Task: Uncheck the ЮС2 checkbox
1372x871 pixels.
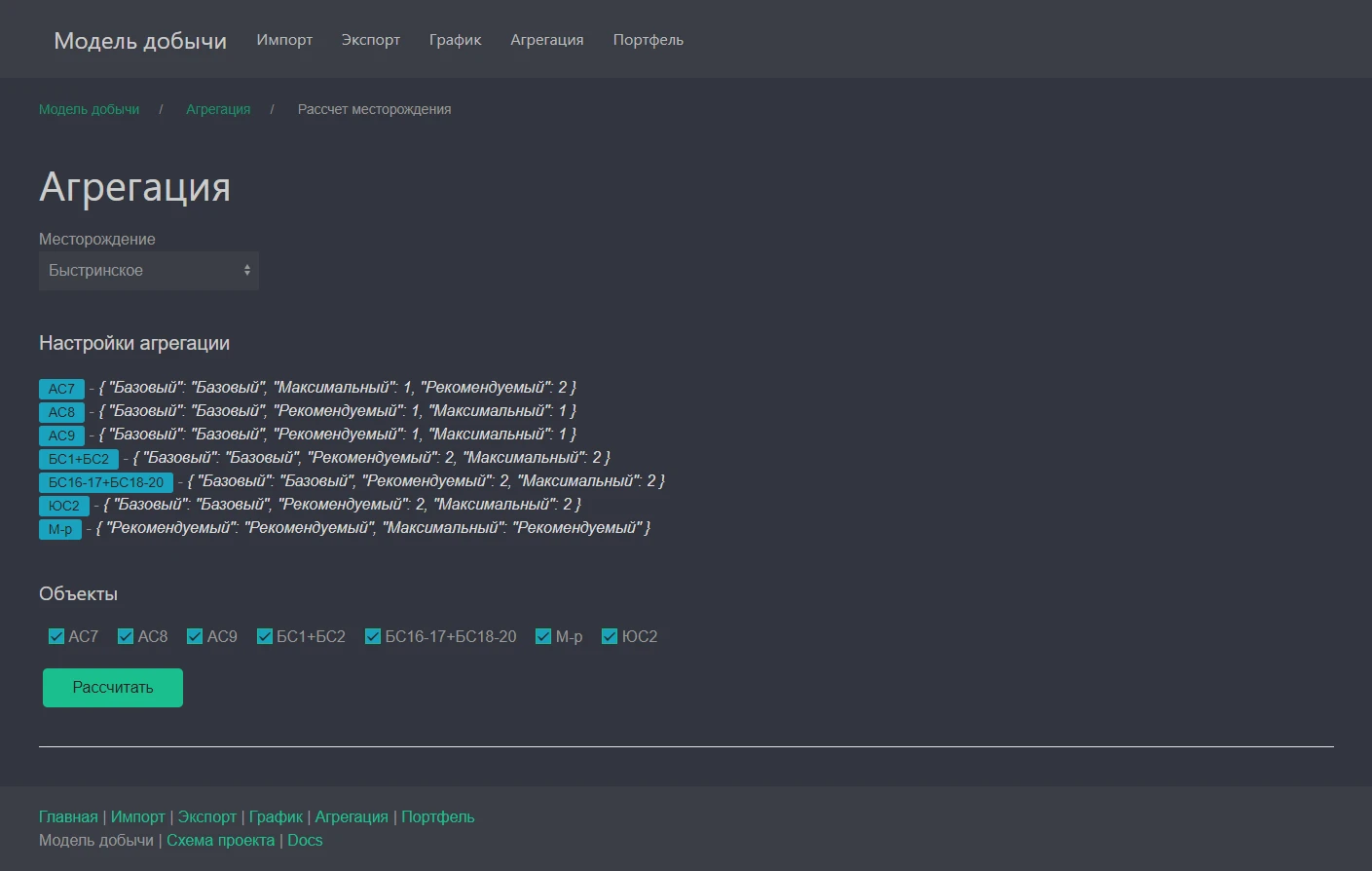Action: (610, 636)
